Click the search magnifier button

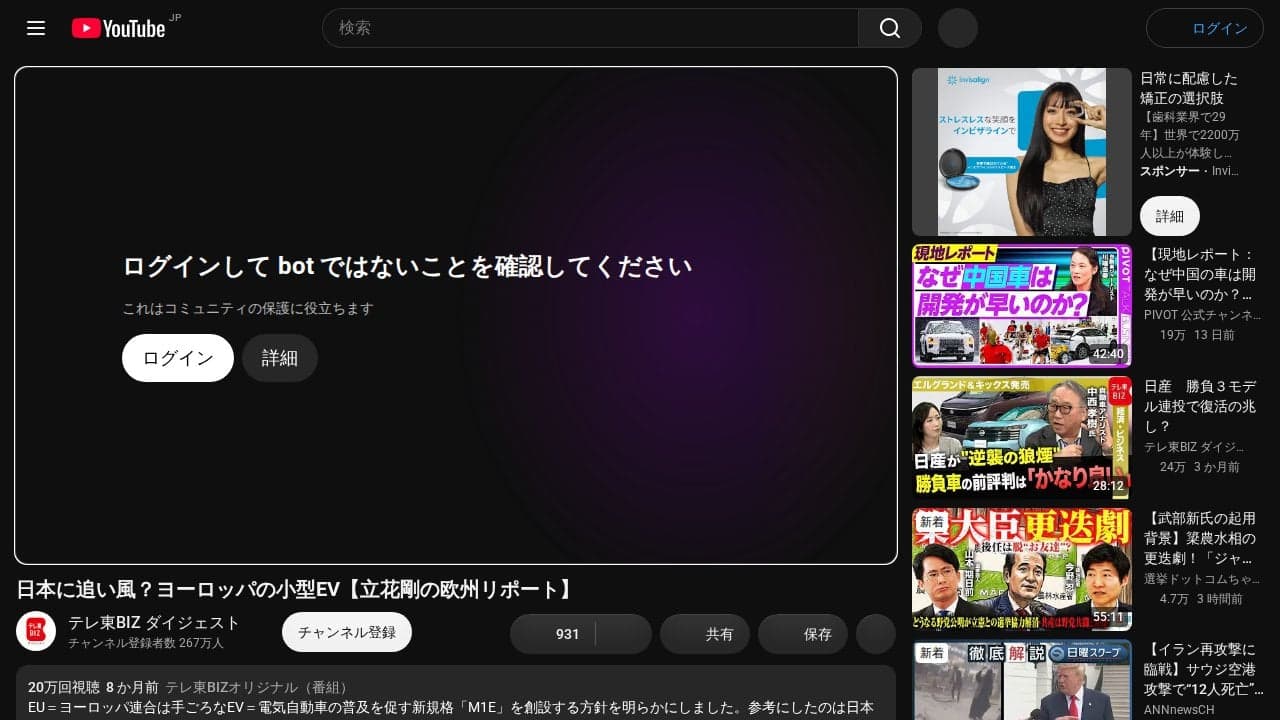[x=890, y=28]
